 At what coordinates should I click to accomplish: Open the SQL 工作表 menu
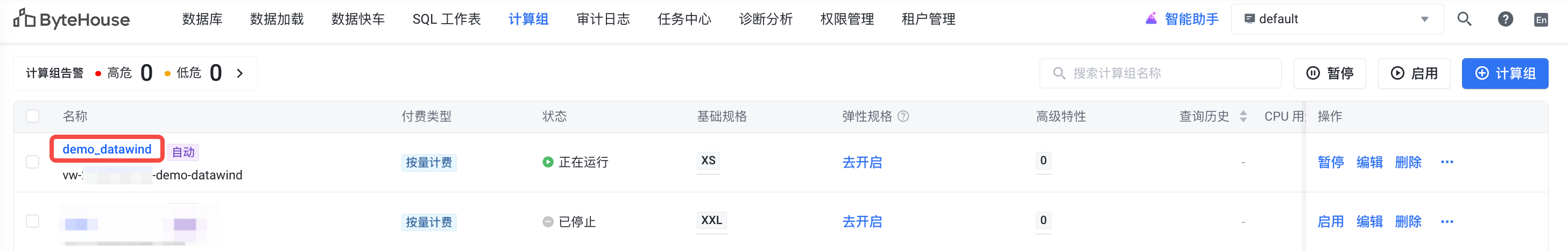click(x=446, y=19)
